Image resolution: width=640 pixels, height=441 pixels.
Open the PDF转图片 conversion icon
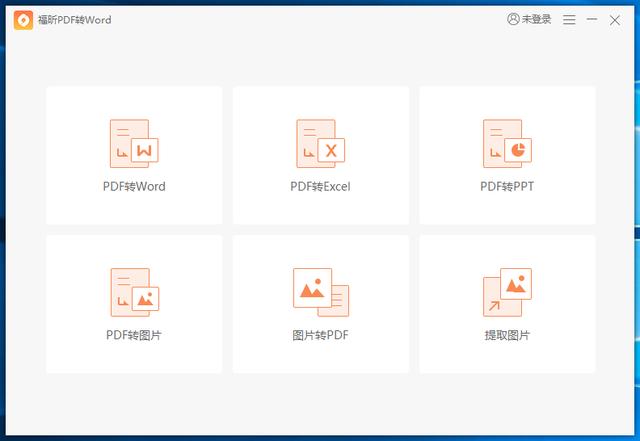tap(134, 292)
